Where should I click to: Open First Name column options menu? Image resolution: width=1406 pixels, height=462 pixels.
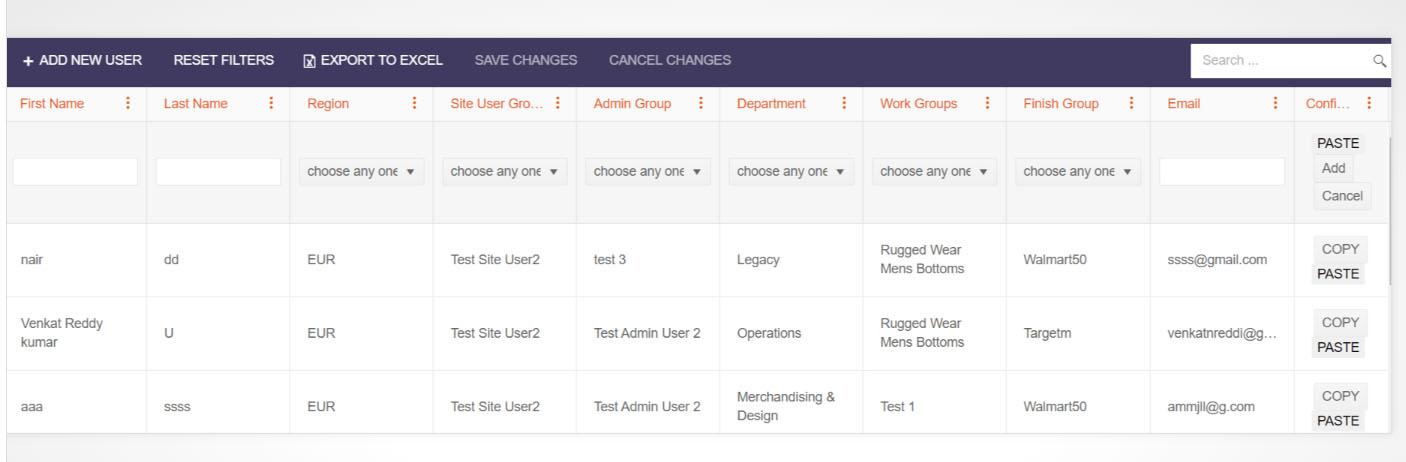click(127, 104)
